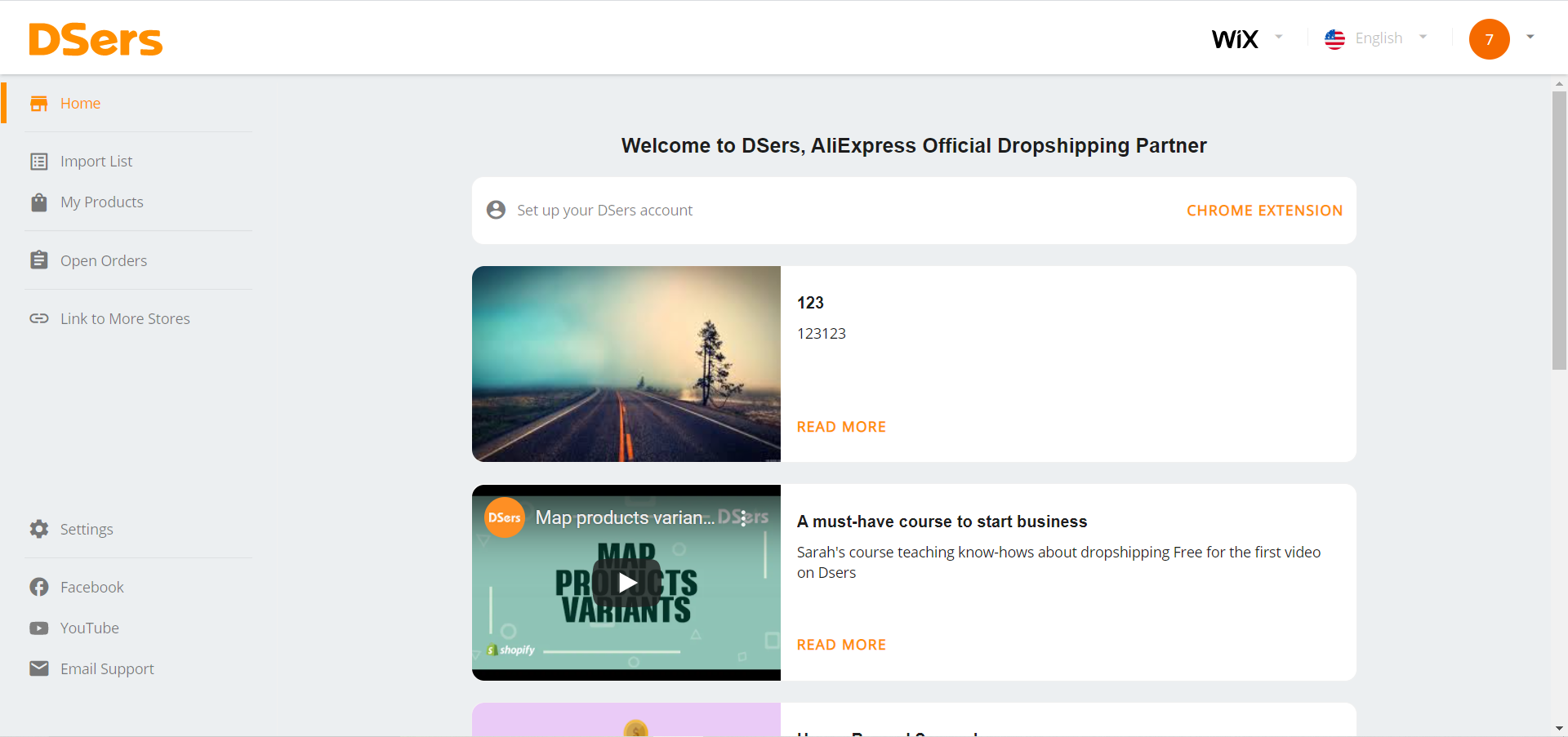Open Import List menu item

coord(96,162)
